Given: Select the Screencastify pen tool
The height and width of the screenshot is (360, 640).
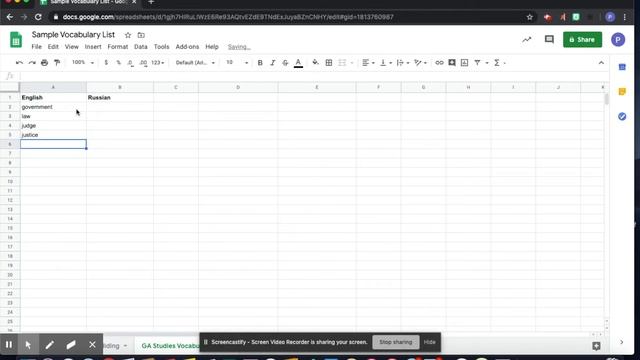Looking at the screenshot, I should tap(49, 345).
